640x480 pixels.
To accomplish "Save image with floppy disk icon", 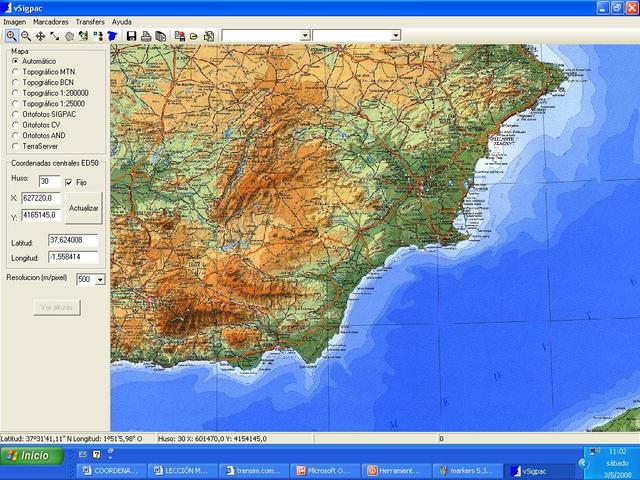I will click(131, 35).
